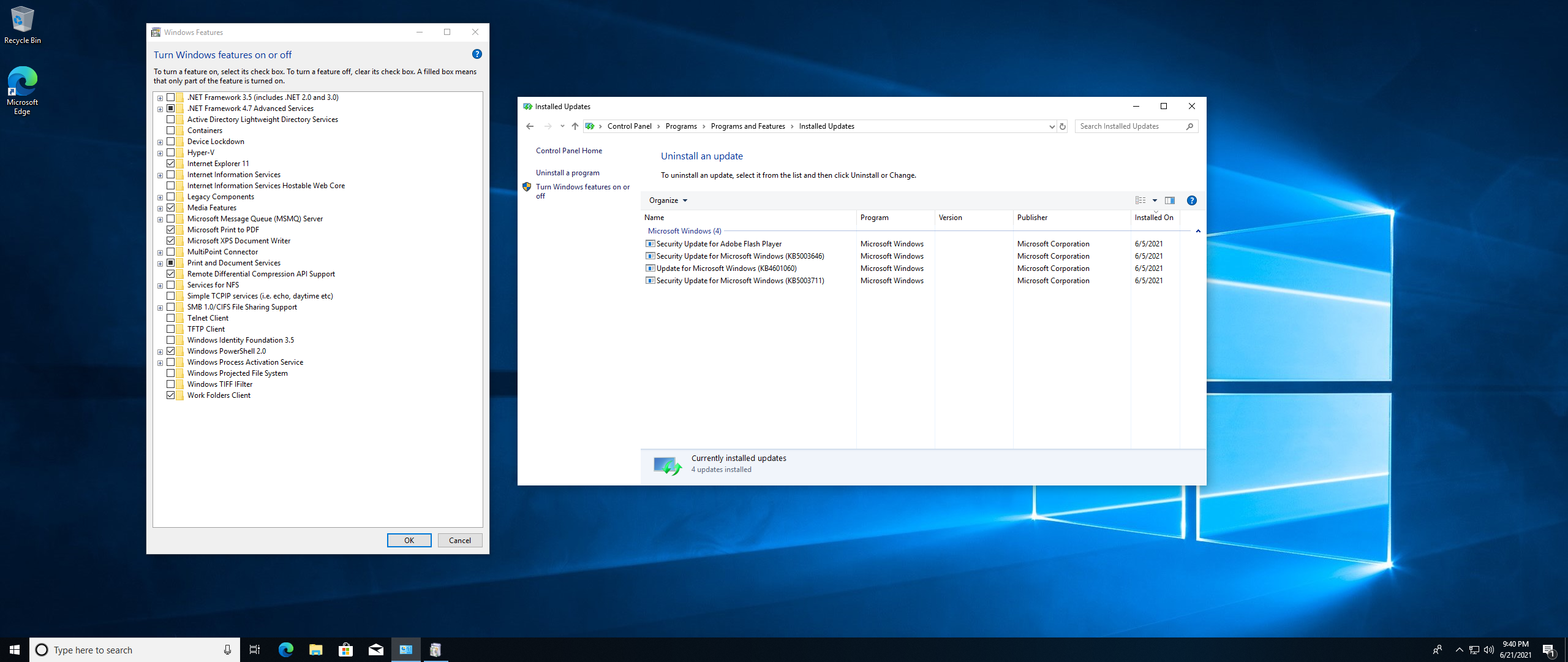Open Microsoft Store from taskbar

[345, 650]
